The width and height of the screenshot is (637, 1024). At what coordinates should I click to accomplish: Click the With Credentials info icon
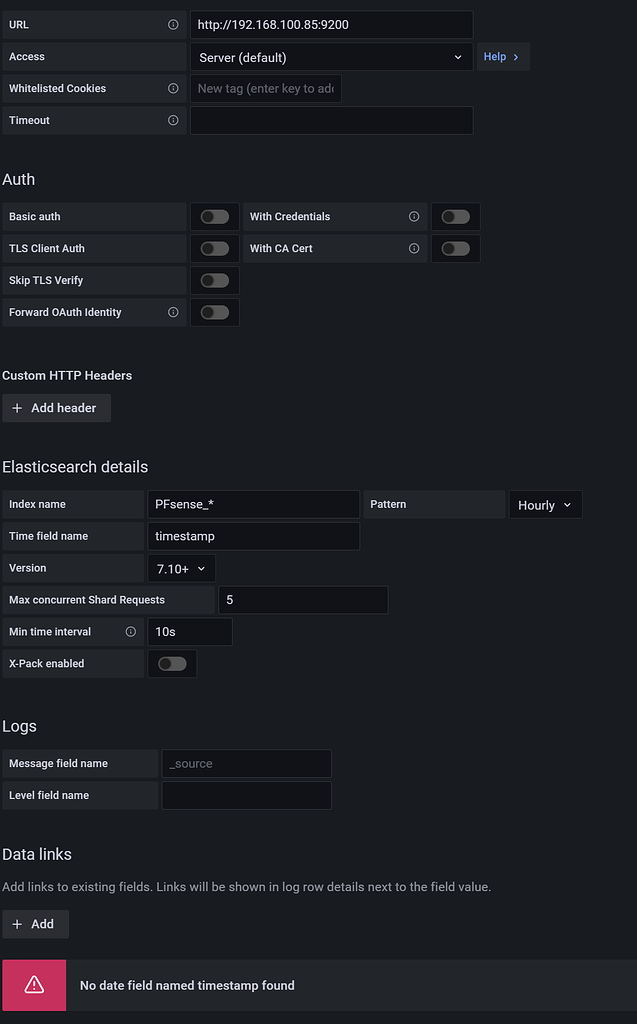click(414, 214)
